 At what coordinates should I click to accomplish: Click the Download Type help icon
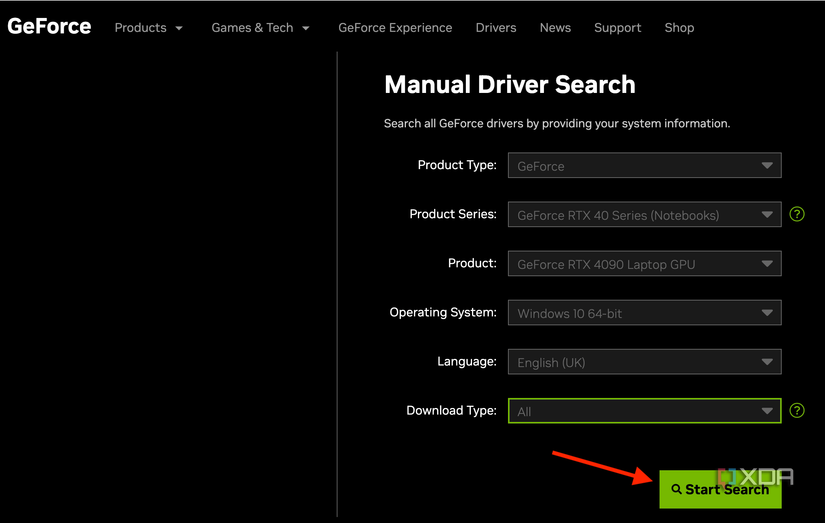click(797, 410)
